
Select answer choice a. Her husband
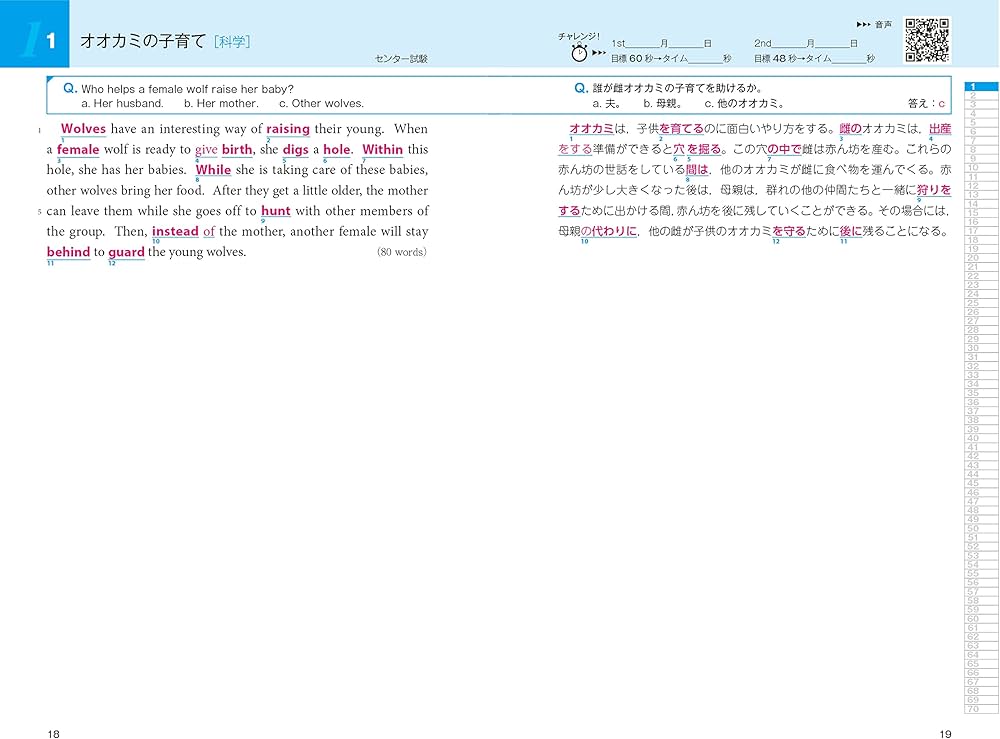[x=123, y=104]
